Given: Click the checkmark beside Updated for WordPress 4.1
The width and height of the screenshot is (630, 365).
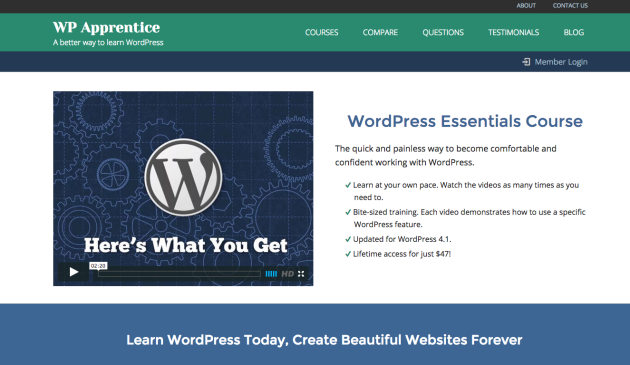Looking at the screenshot, I should (x=348, y=239).
